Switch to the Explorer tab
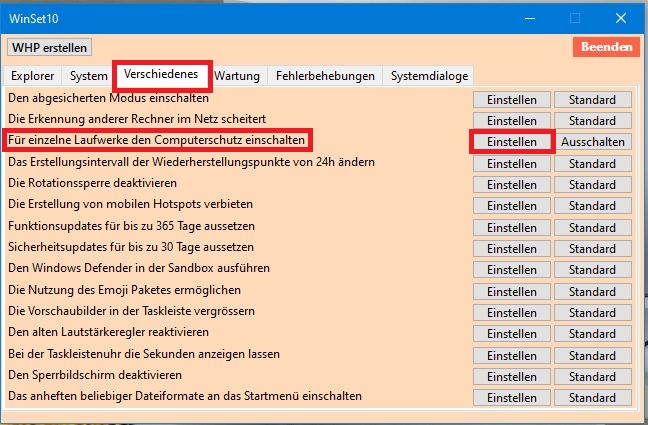Image resolution: width=648 pixels, height=425 pixels. pos(33,76)
